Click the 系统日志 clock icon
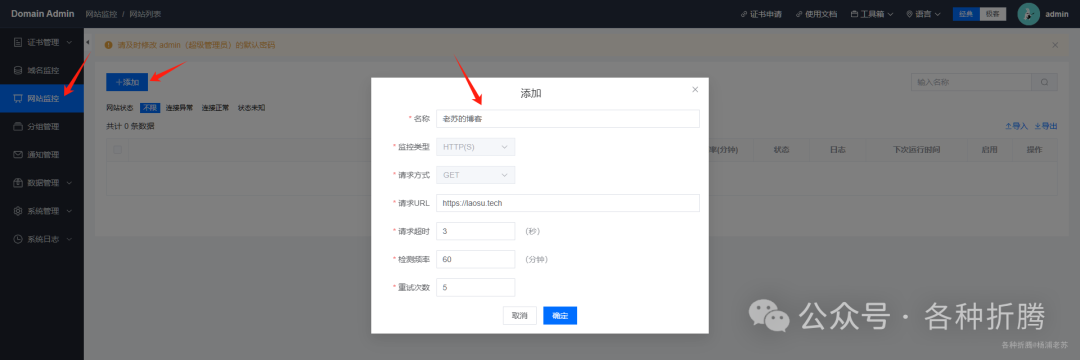This screenshot has height=360, width=1080. [19, 240]
